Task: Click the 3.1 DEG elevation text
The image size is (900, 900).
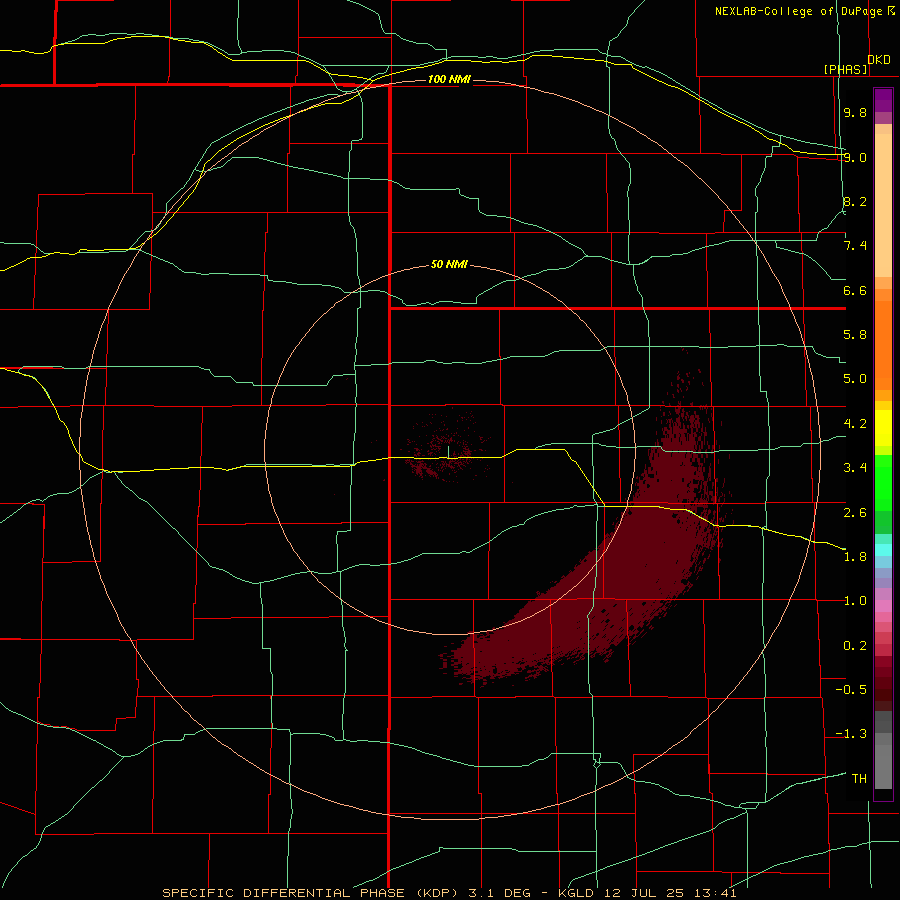Action: tap(498, 893)
